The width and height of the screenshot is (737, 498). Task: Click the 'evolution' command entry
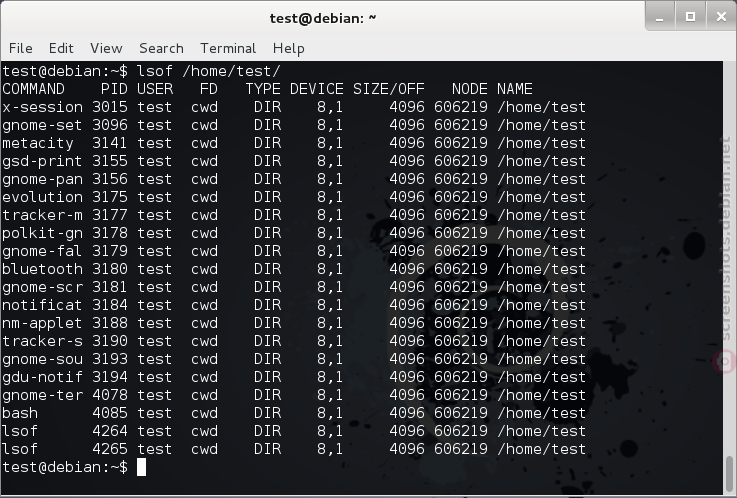point(42,197)
